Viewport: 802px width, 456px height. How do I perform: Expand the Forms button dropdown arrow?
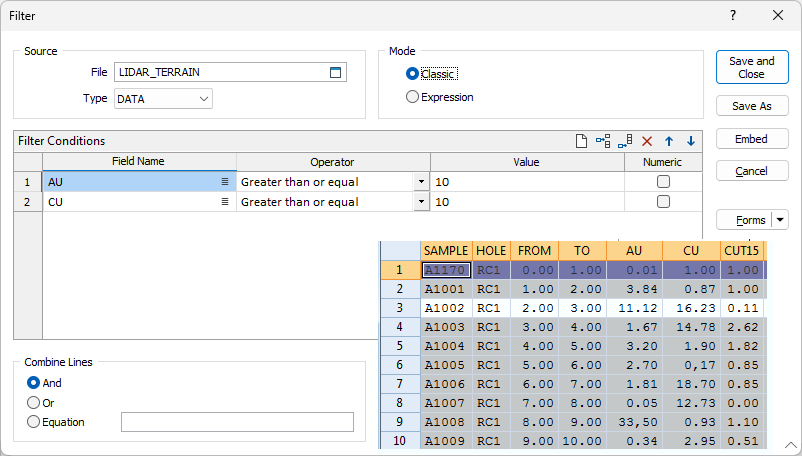click(780, 220)
